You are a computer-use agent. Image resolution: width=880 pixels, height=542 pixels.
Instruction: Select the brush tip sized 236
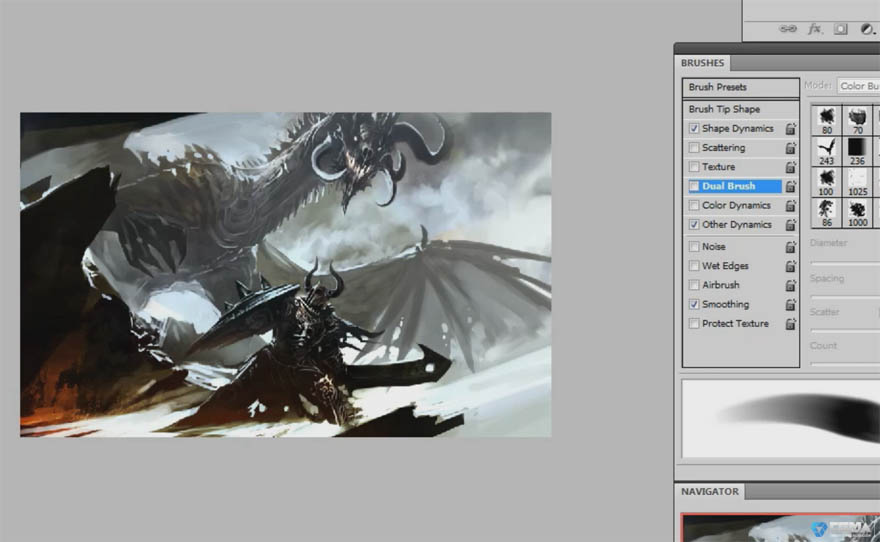[x=857, y=151]
